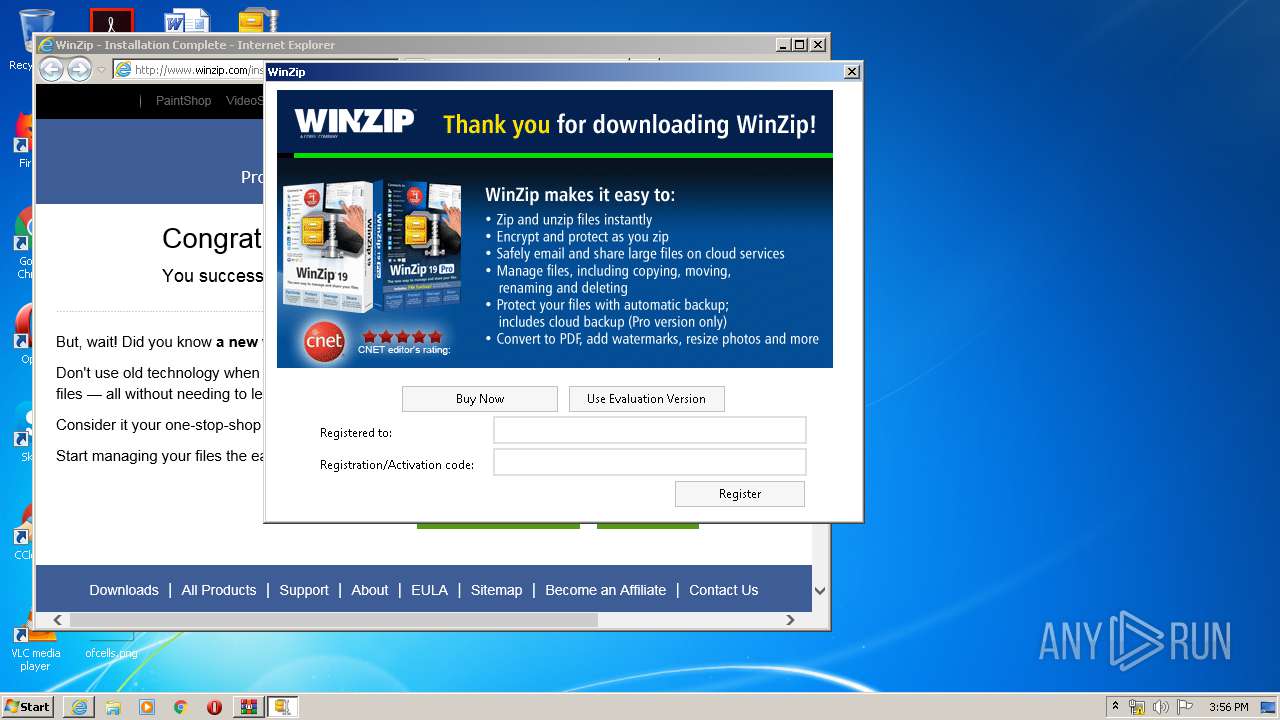Open EULA footer link
The height and width of the screenshot is (720, 1280).
pyautogui.click(x=429, y=590)
